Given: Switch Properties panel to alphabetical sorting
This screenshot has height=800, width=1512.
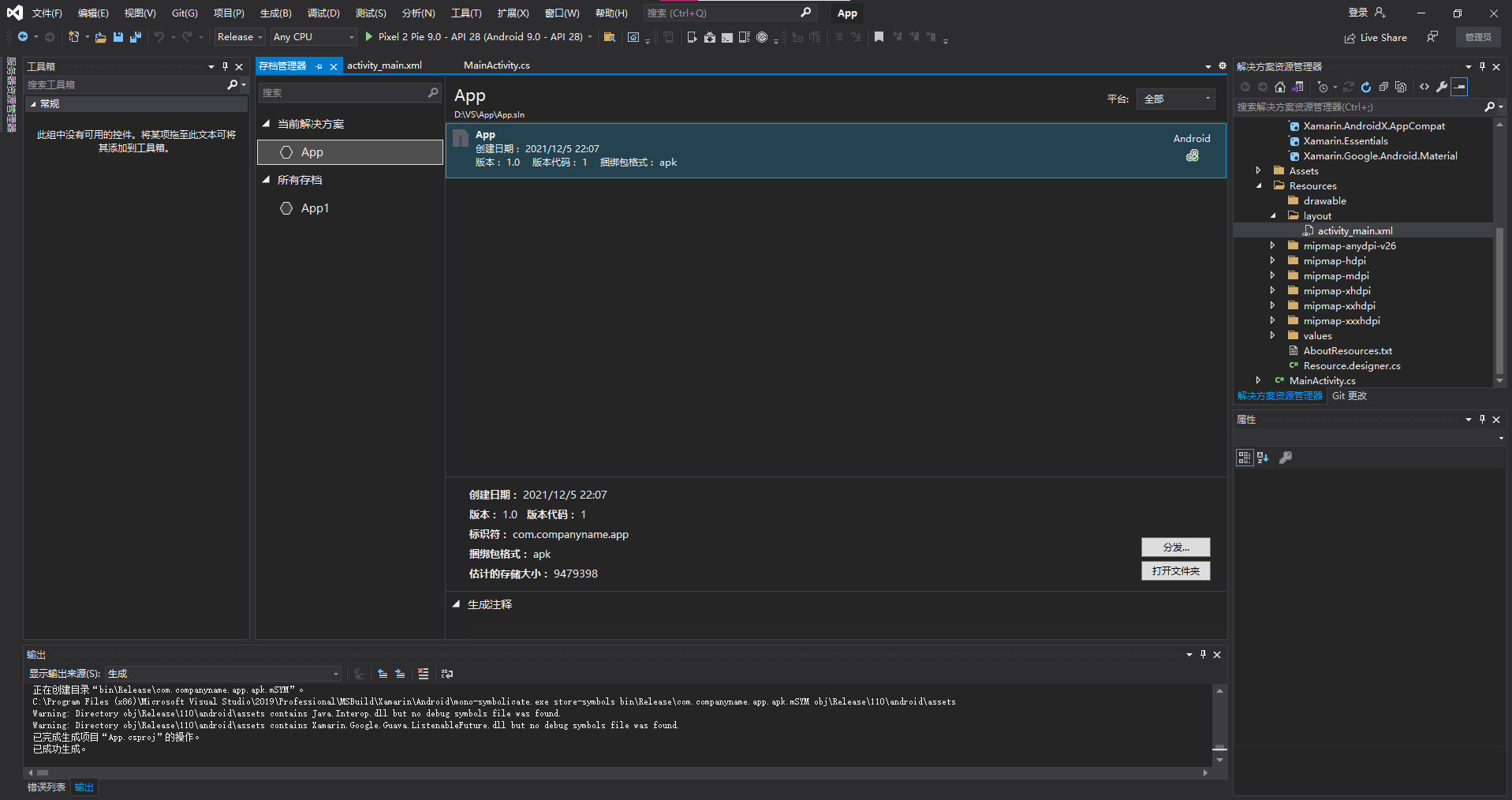Looking at the screenshot, I should pyautogui.click(x=1263, y=458).
